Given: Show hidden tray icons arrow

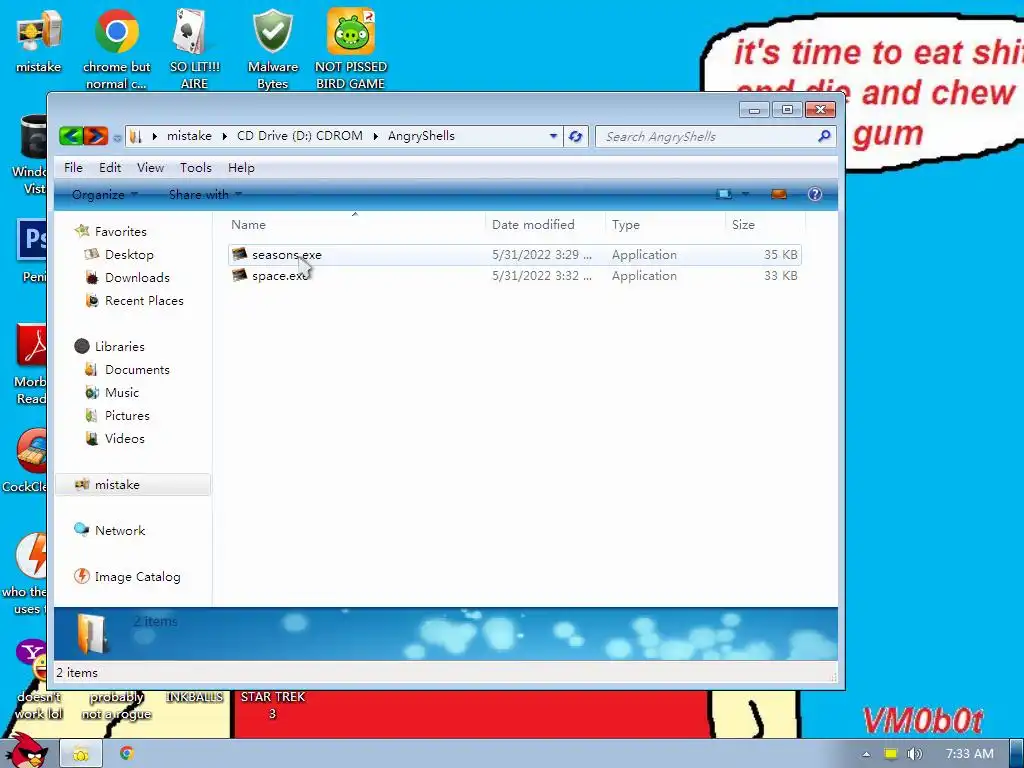Looking at the screenshot, I should (x=867, y=754).
